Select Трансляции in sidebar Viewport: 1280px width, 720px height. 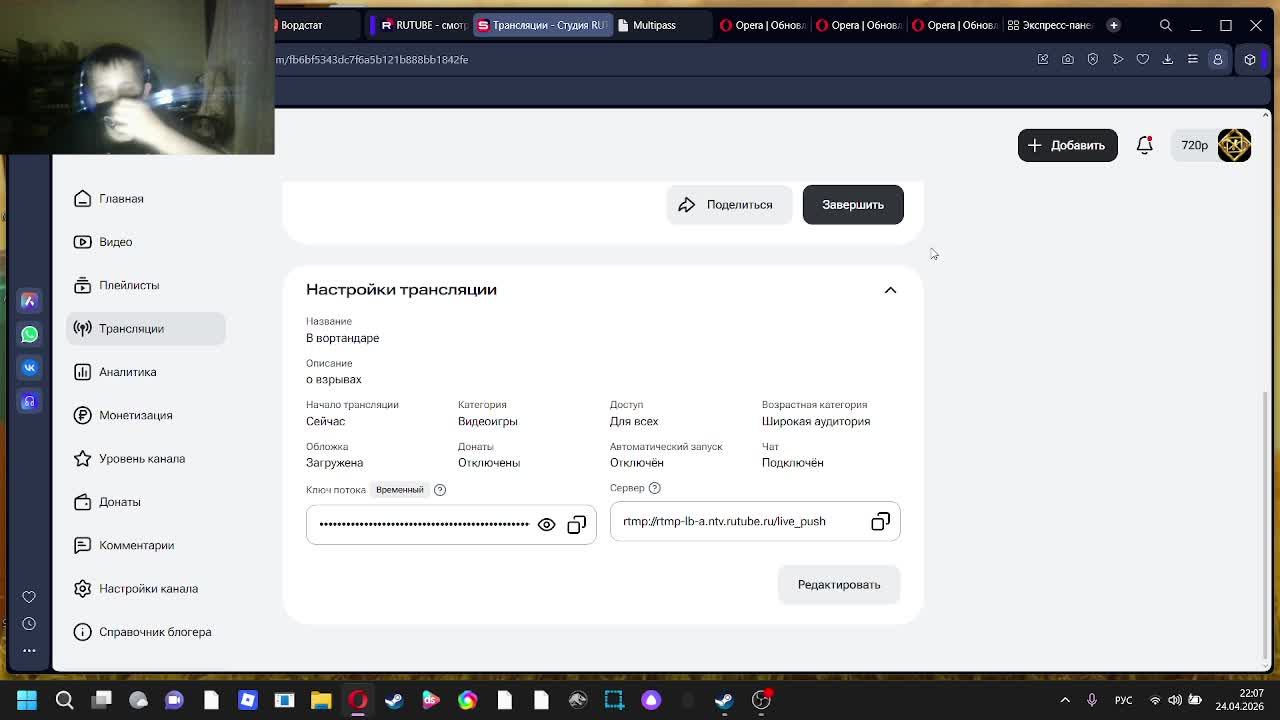coord(146,329)
